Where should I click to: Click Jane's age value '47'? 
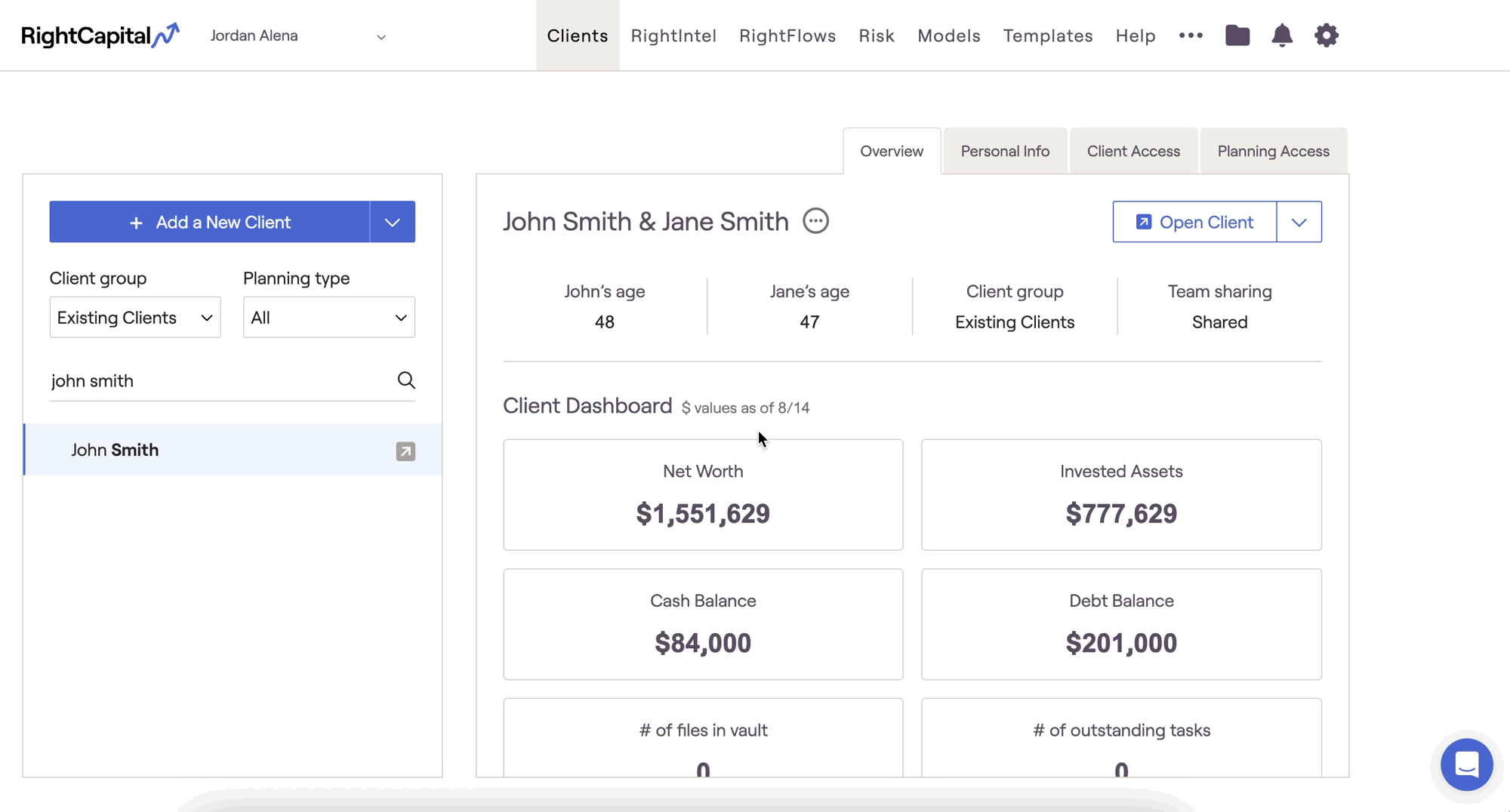click(809, 322)
